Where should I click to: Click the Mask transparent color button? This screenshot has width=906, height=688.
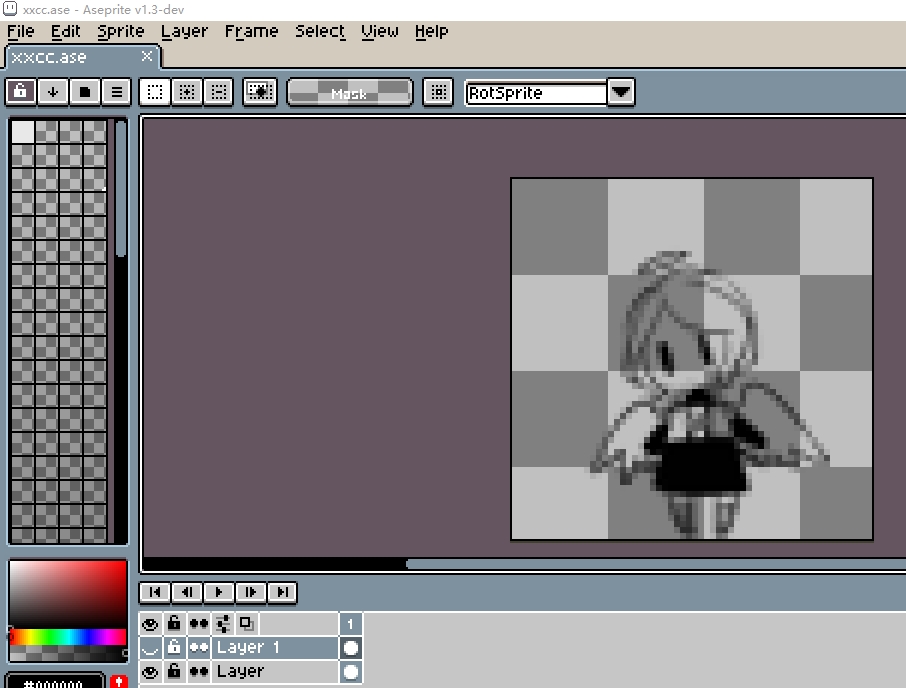coord(350,92)
